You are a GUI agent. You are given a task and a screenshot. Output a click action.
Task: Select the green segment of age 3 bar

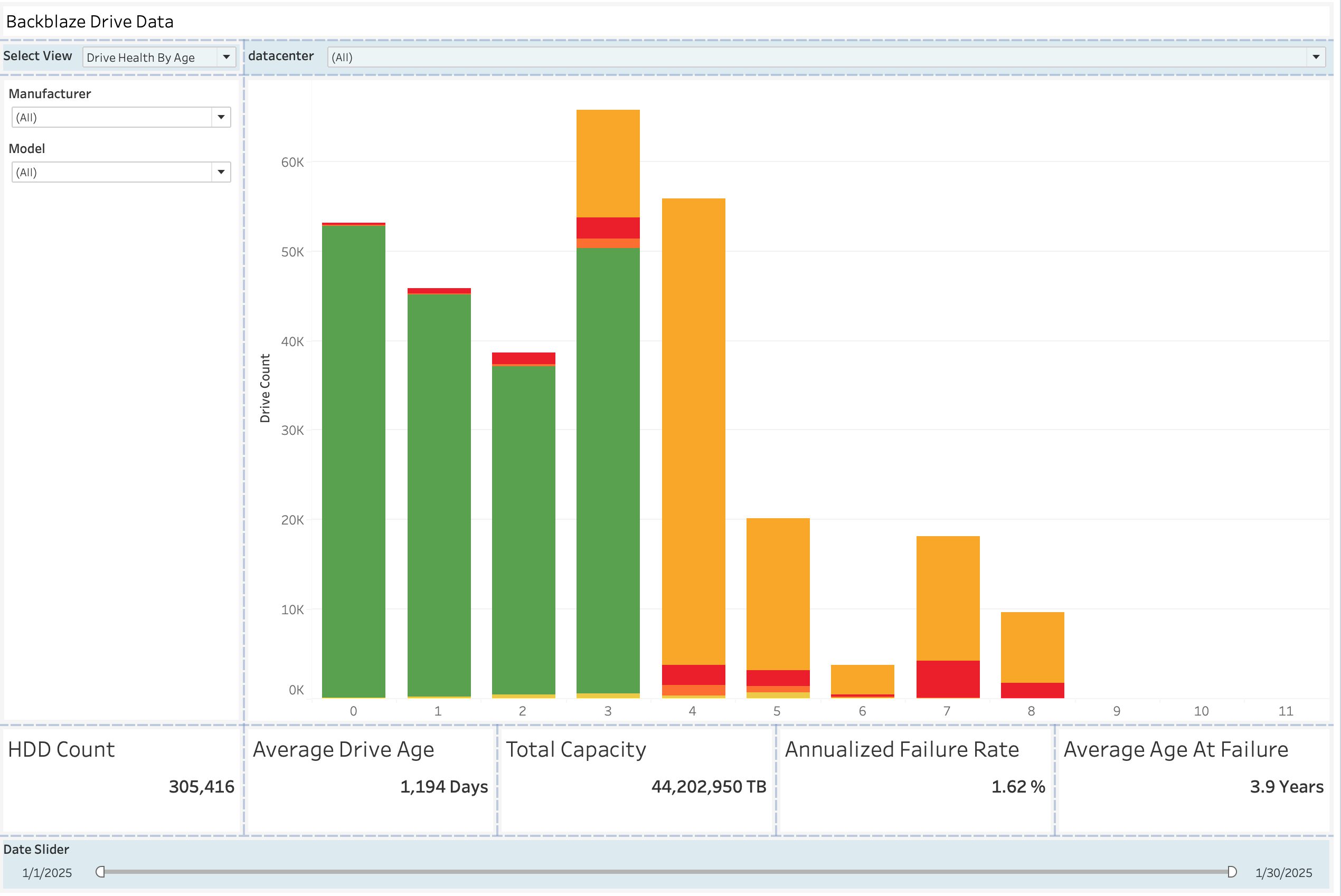click(x=608, y=470)
